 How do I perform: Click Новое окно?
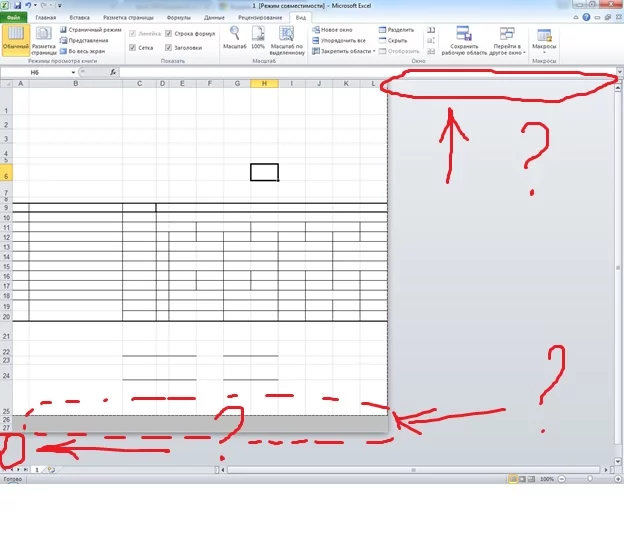point(332,30)
